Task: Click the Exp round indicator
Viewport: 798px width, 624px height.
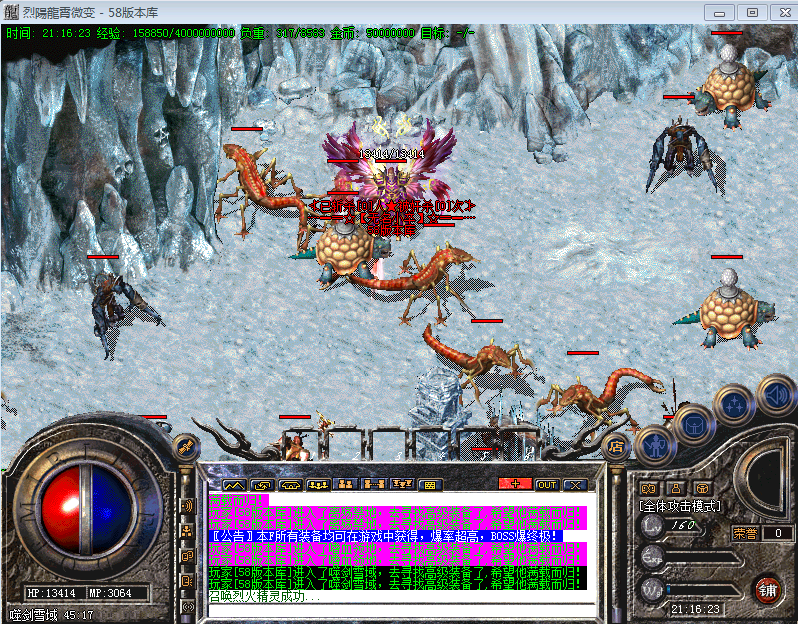Action: pyautogui.click(x=652, y=557)
